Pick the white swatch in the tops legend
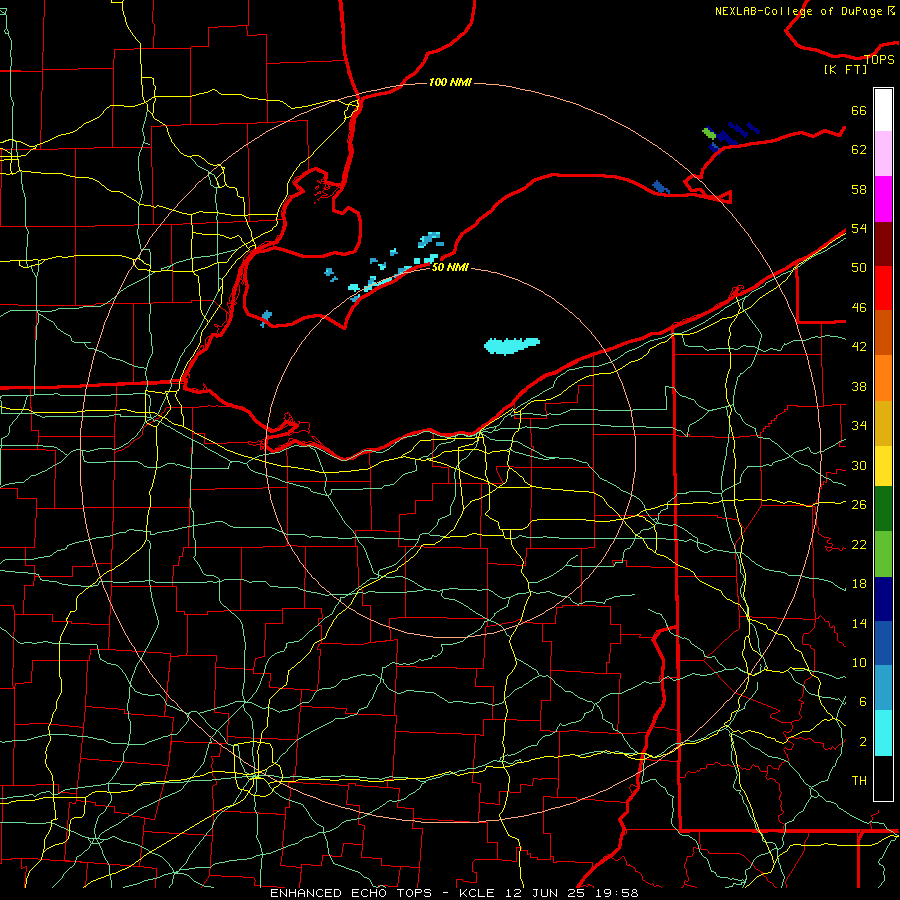 tap(883, 110)
